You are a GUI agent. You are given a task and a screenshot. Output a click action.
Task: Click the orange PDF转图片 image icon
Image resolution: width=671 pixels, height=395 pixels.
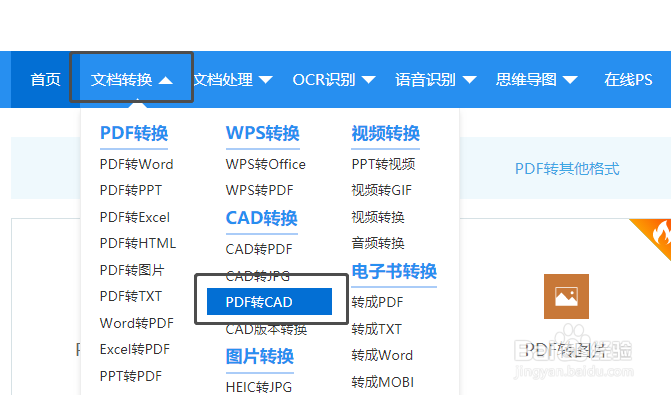point(566,296)
